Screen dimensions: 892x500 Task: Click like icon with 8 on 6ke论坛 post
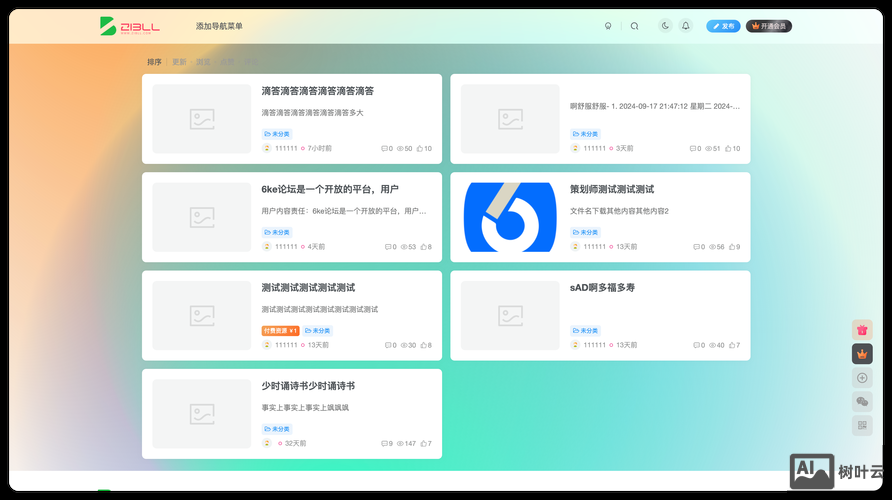click(x=423, y=247)
